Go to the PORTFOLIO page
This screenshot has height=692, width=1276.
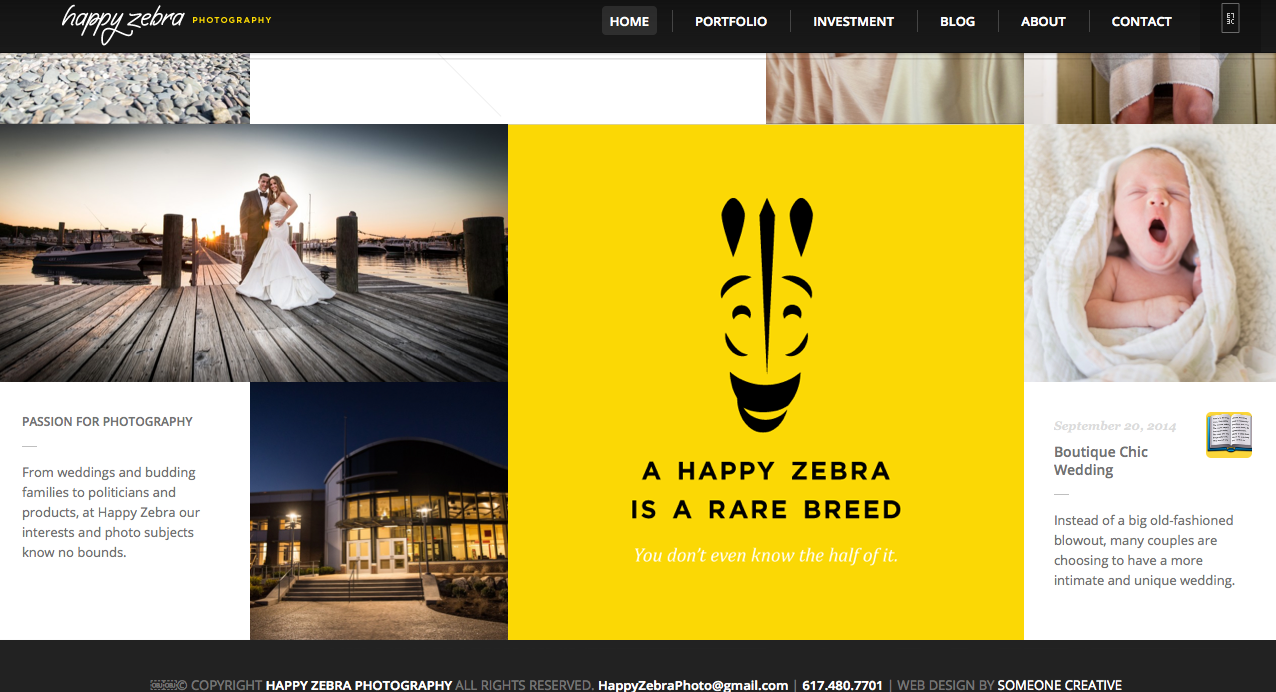click(731, 21)
